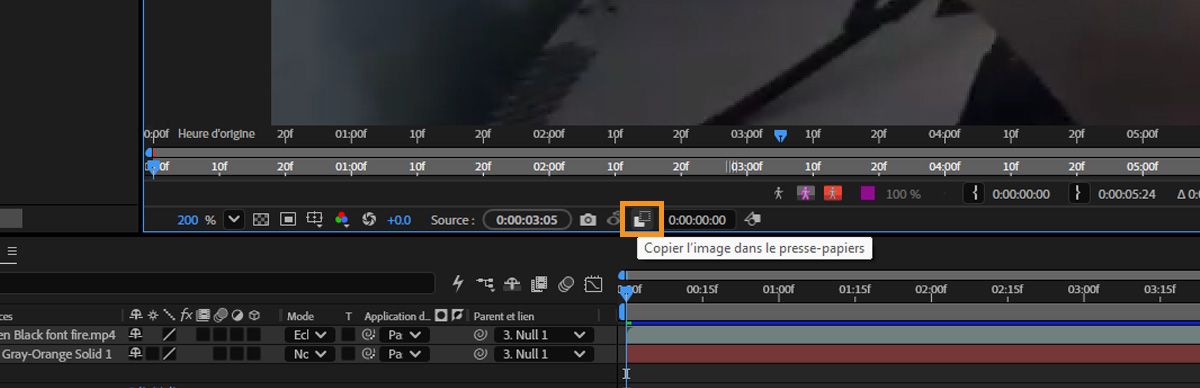Toggle the T preserve transparency box for Black font fire.mp4
The image size is (1200, 388).
349,335
